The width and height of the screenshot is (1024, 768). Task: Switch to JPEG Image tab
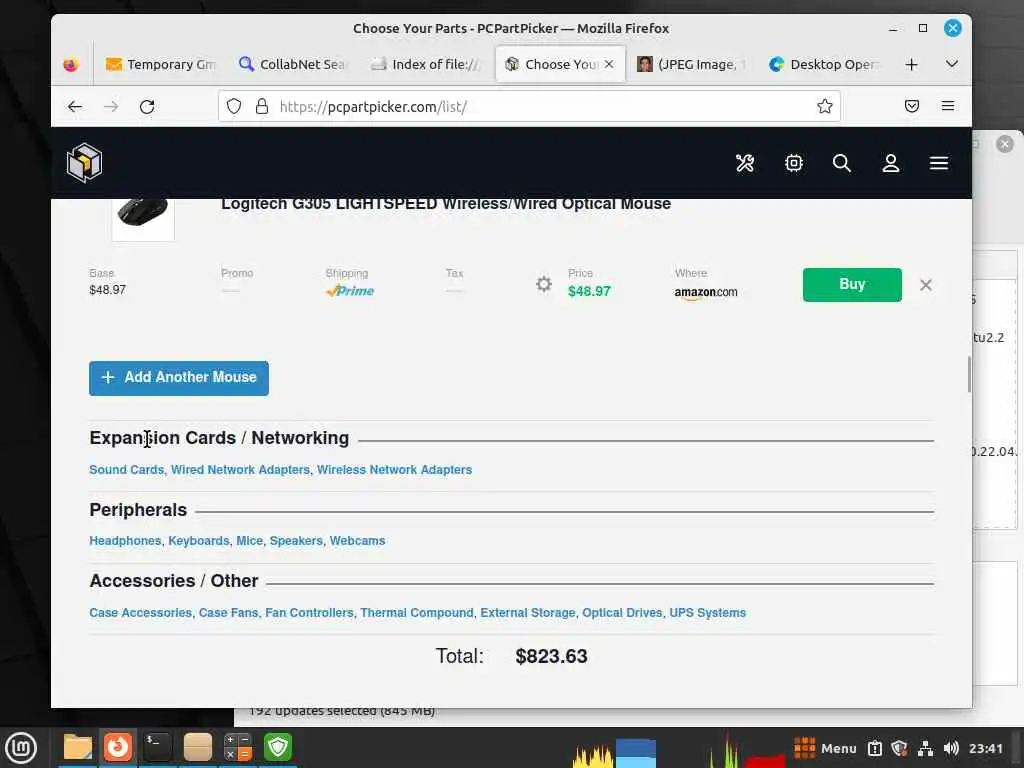[x=691, y=64]
